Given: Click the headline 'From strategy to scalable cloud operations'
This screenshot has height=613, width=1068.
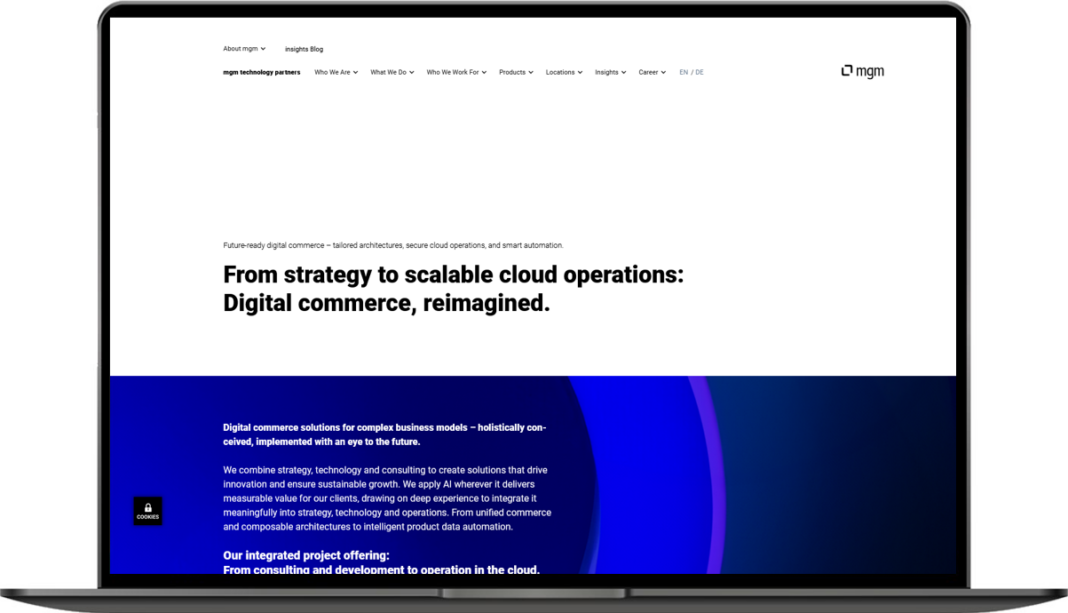Looking at the screenshot, I should coord(453,289).
